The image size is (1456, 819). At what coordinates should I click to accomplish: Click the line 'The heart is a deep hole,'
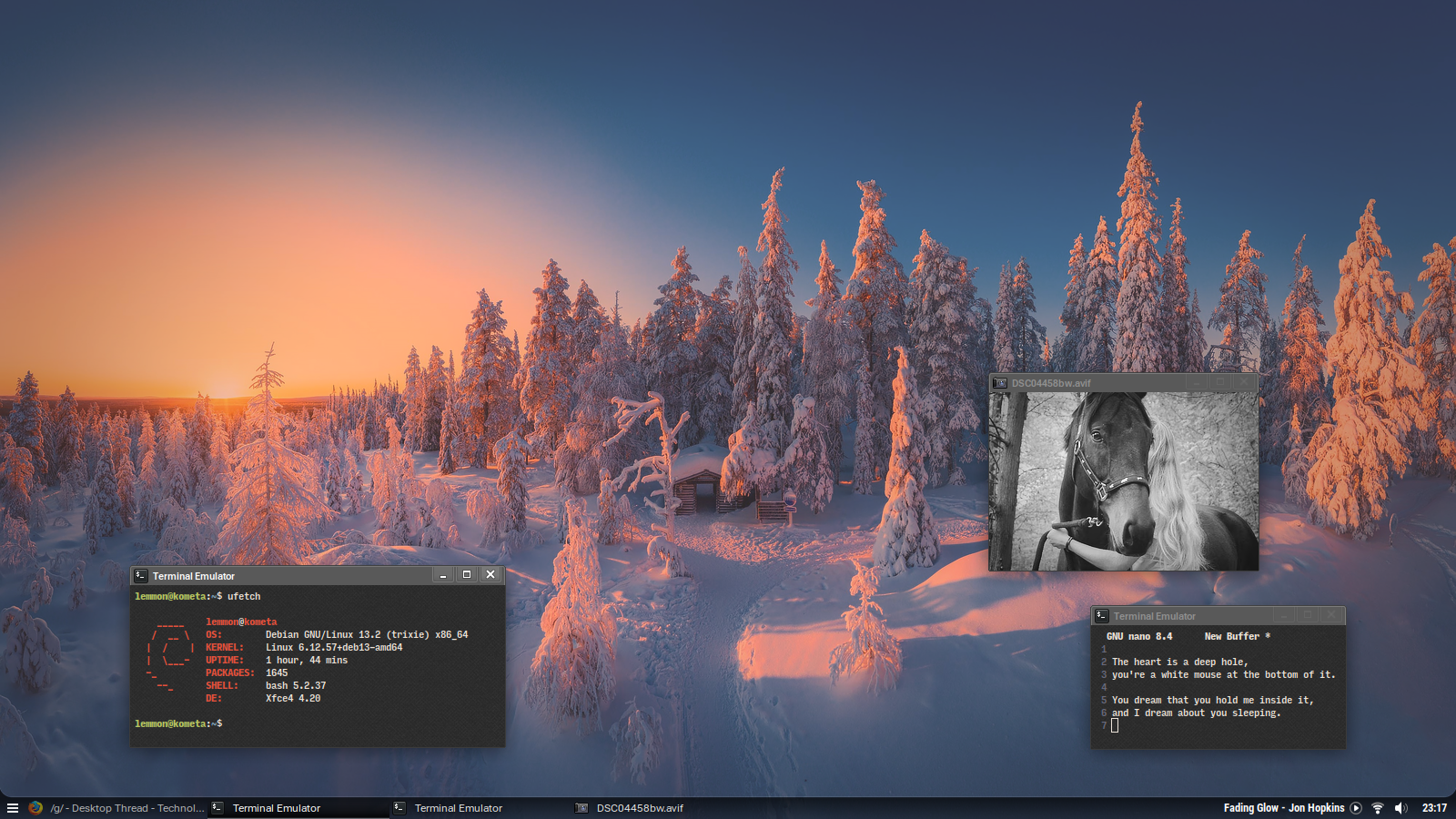1180,662
